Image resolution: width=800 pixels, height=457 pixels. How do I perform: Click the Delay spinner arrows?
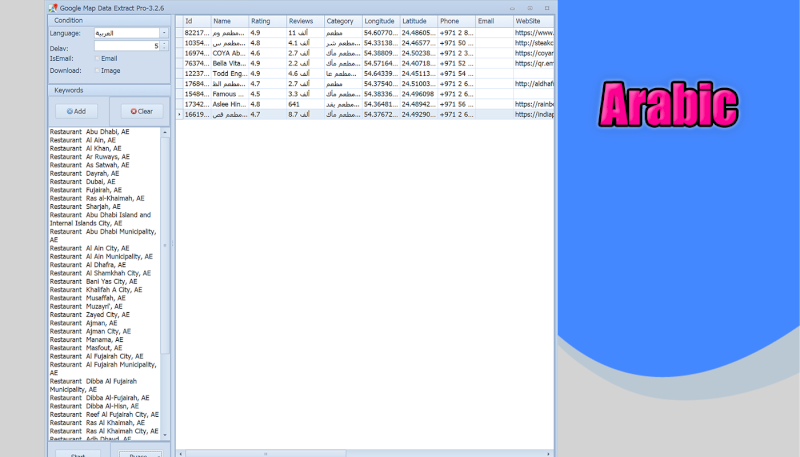click(x=166, y=46)
